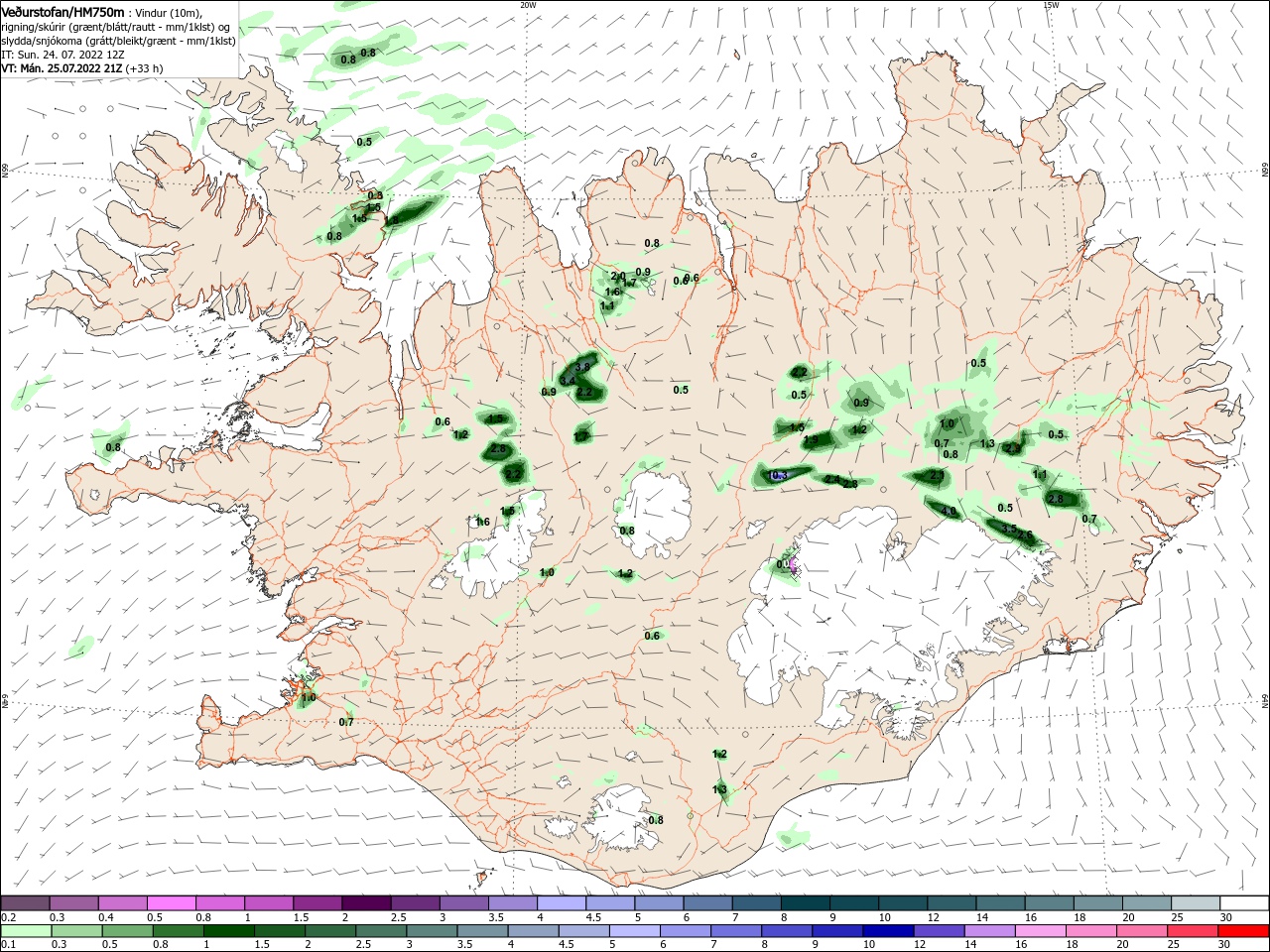The image size is (1270, 952).
Task: Select the lavender swatch above snow label 4
Action: [x=562, y=903]
